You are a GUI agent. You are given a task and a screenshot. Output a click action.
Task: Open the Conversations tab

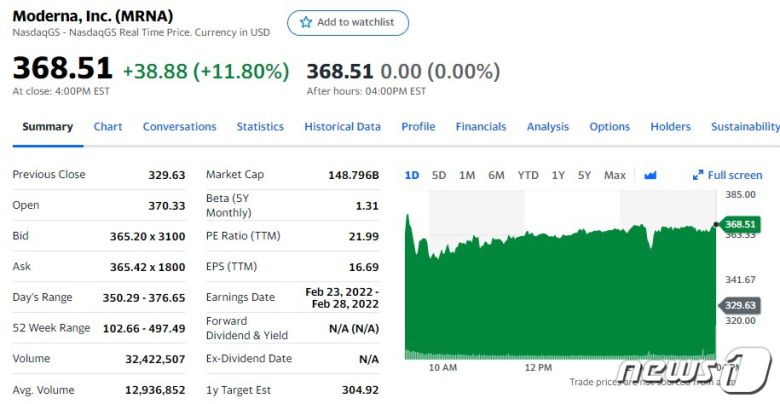179,127
